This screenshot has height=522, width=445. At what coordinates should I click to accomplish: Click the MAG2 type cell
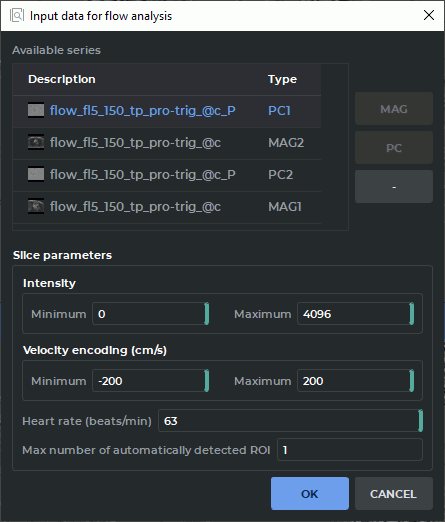point(286,143)
